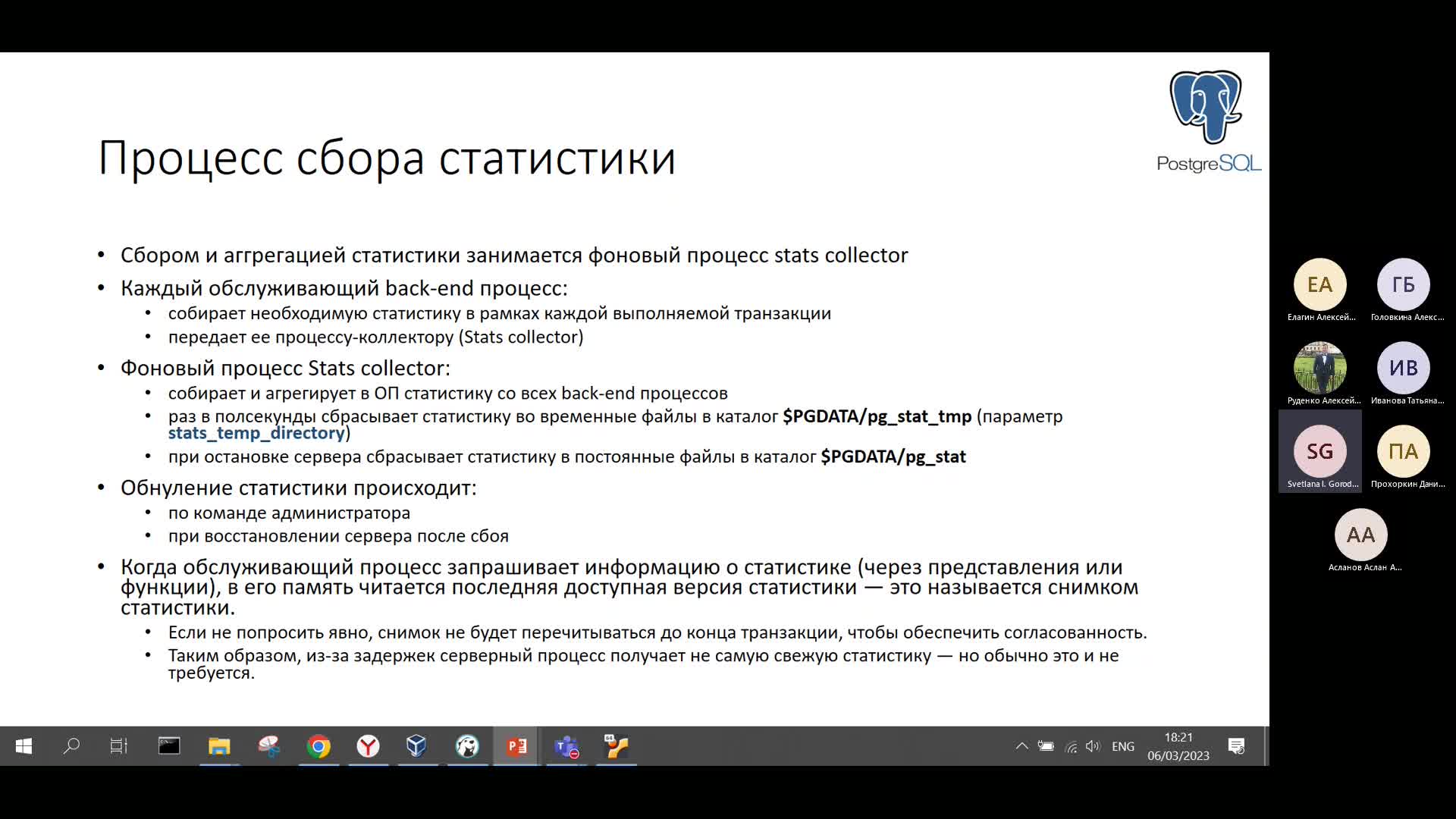Open the Action Center notifications icon
This screenshot has height=819, width=1456.
coord(1236,746)
